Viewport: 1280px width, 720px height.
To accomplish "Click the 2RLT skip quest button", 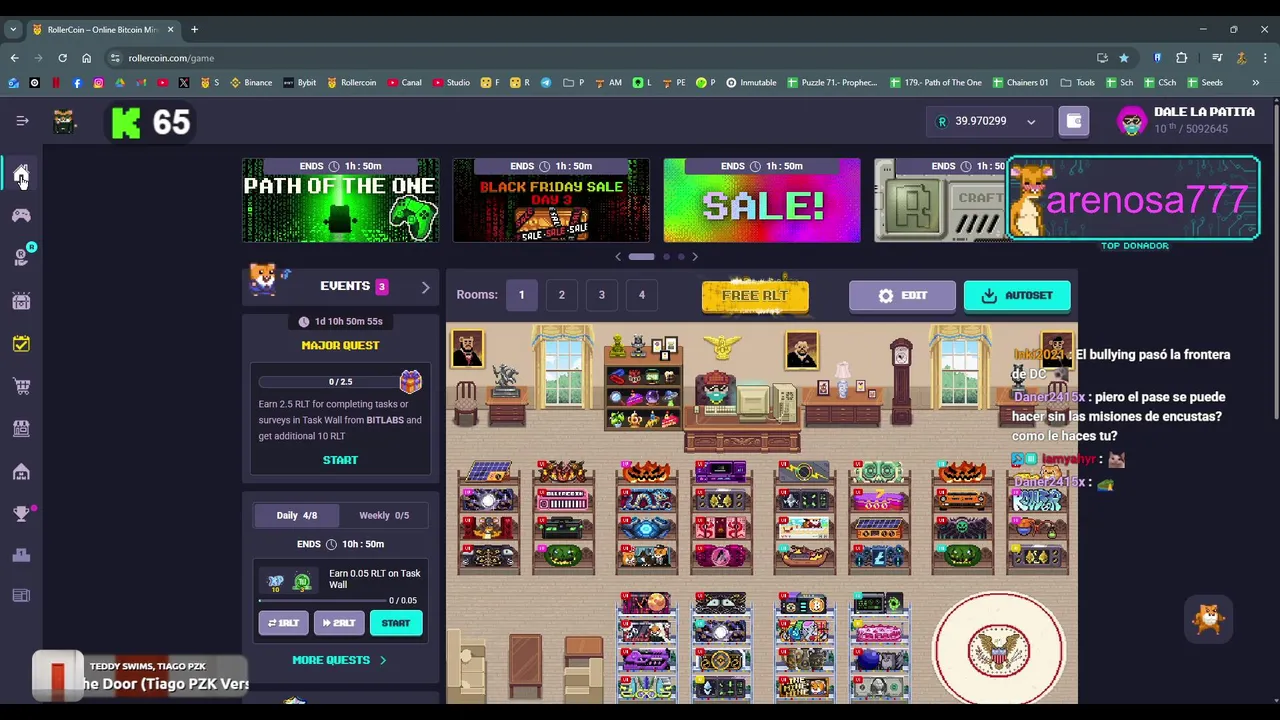I will pos(339,623).
